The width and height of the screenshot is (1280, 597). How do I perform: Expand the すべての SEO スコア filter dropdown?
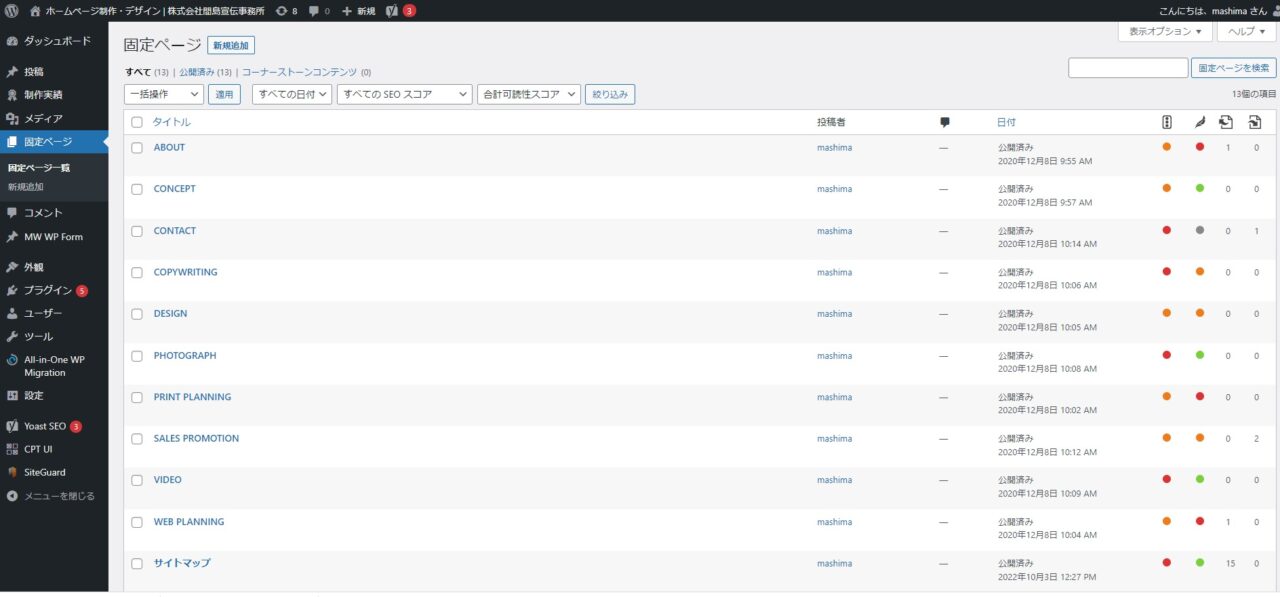404,94
